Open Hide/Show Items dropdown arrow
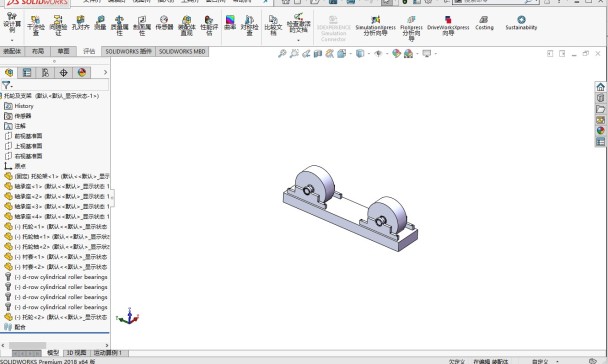 click(386, 54)
